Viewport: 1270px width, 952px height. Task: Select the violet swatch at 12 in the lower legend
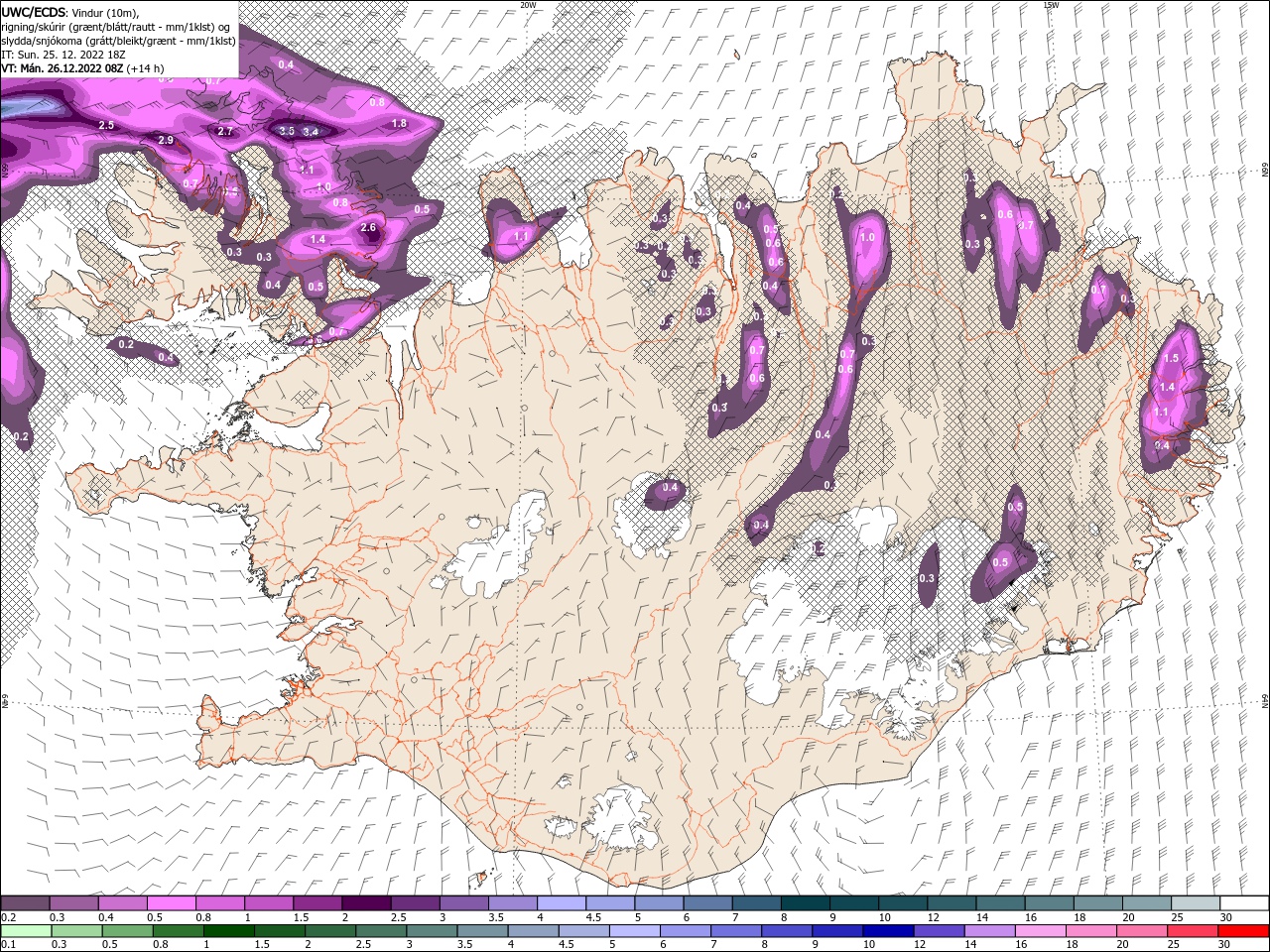tap(940, 931)
